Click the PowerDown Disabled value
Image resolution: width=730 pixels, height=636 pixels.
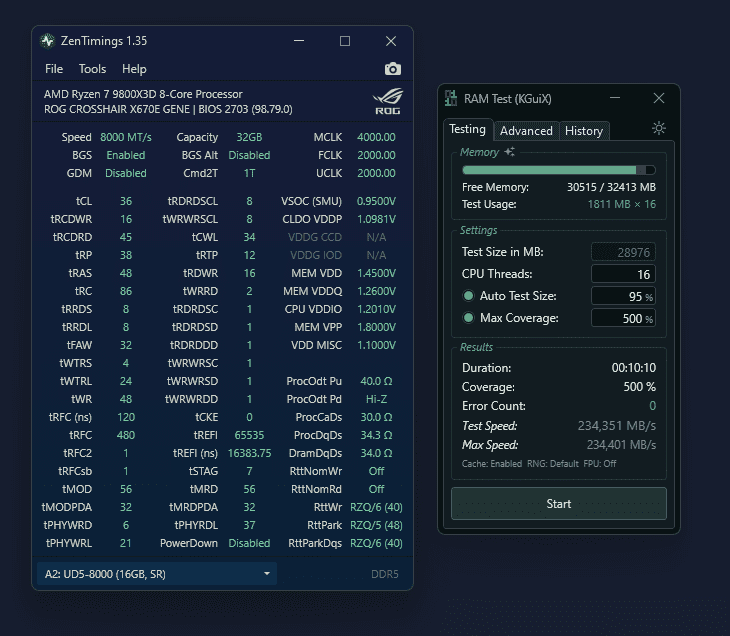[x=249, y=543]
